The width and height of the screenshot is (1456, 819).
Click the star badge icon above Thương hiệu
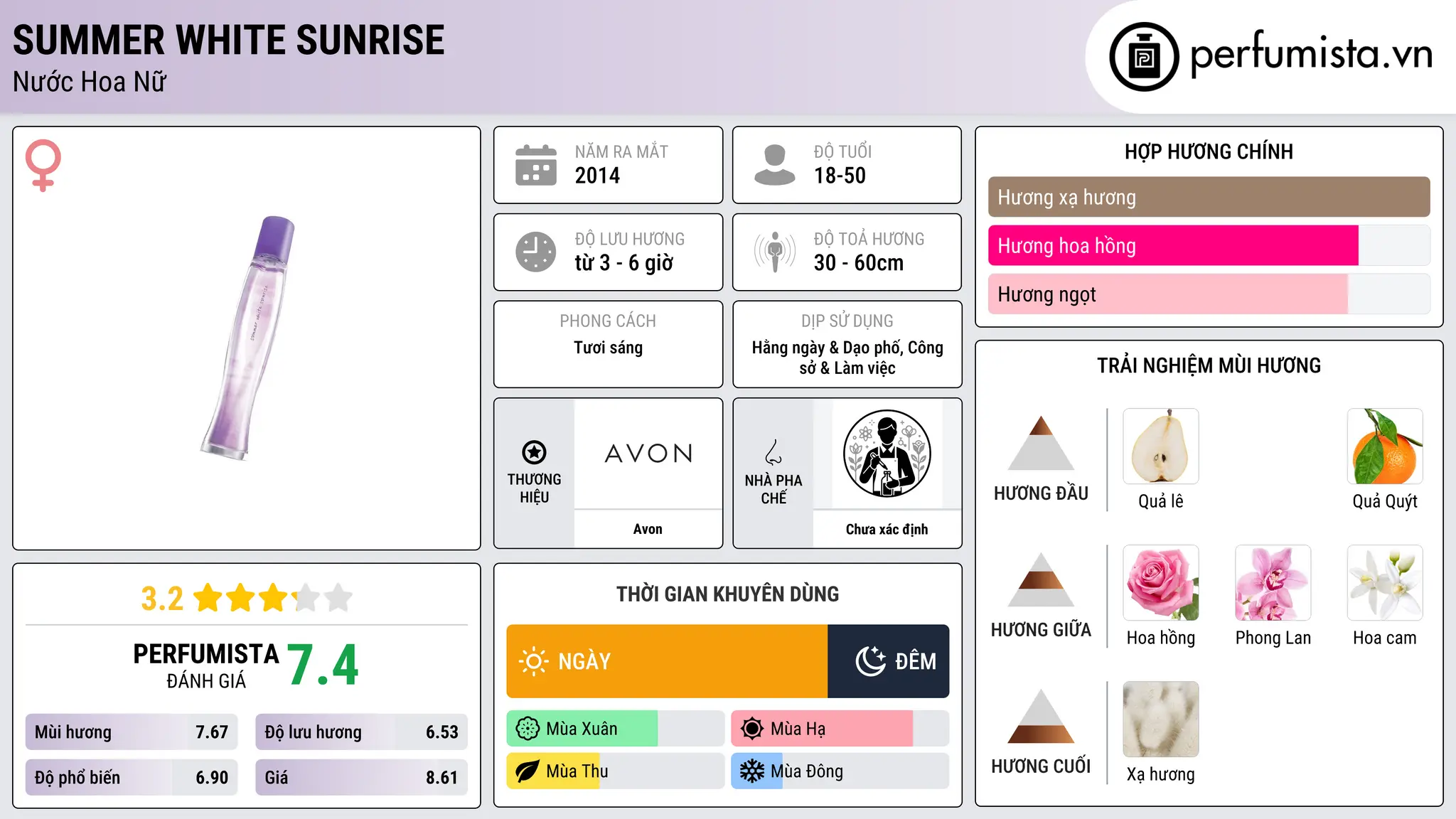[x=534, y=451]
